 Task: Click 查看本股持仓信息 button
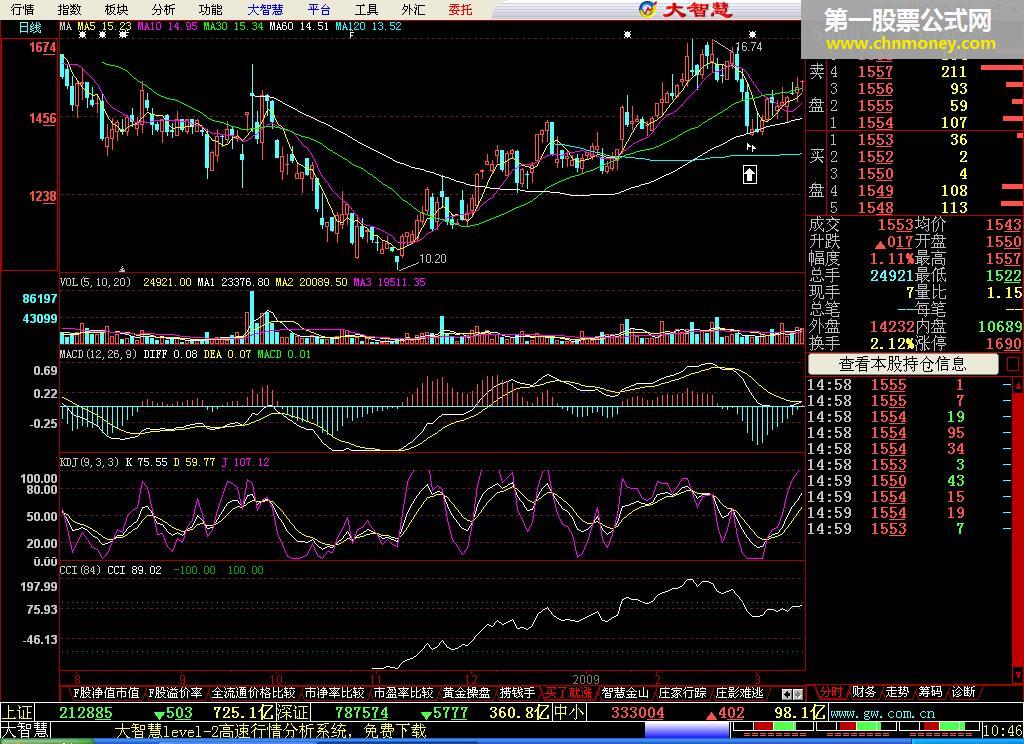(903, 364)
